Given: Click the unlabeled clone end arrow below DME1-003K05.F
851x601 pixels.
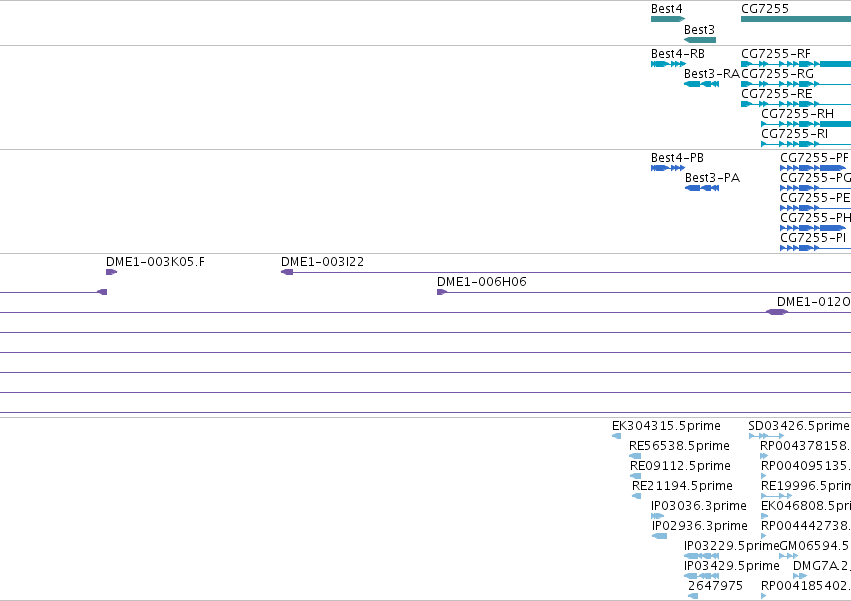Looking at the screenshot, I should (102, 292).
